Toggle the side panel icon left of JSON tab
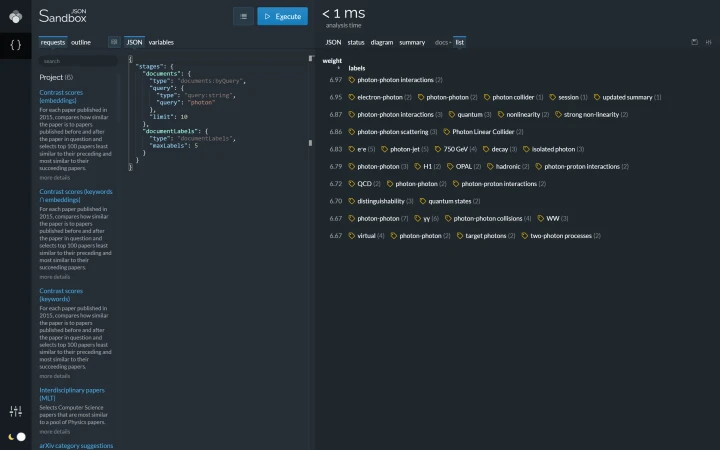The width and height of the screenshot is (720, 450). pos(114,42)
